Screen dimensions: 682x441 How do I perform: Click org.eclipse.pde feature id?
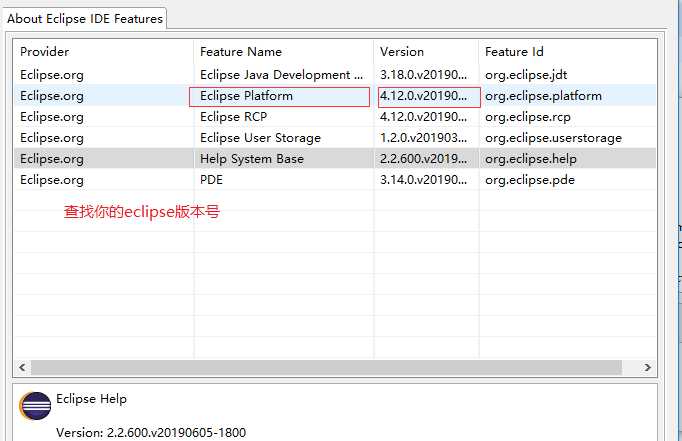pyautogui.click(x=530, y=180)
